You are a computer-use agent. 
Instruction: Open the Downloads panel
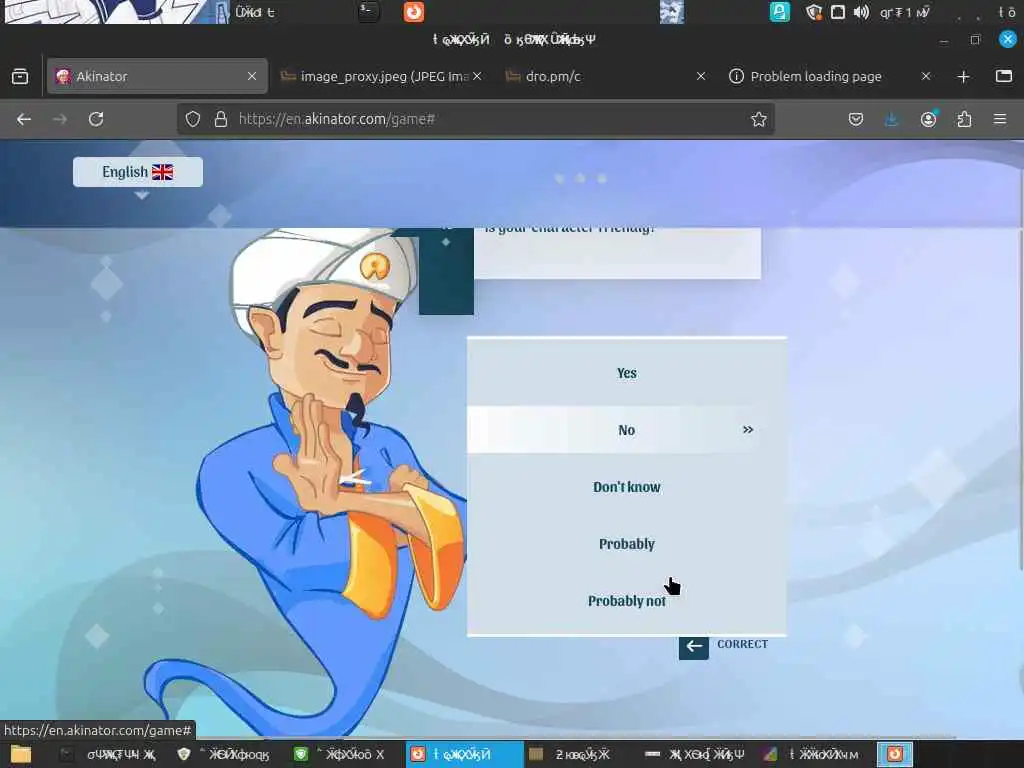point(891,119)
